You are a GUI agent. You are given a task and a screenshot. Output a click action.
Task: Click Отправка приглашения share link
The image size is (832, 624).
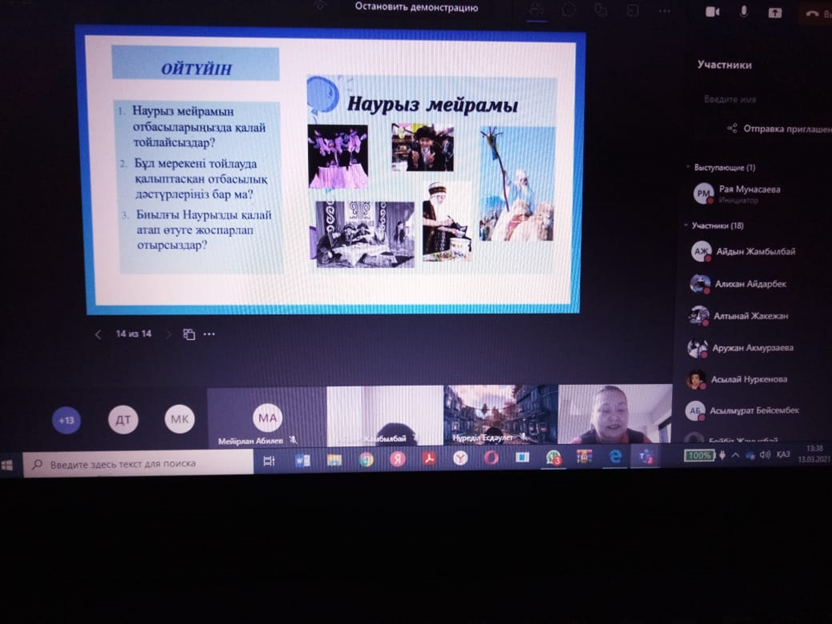[778, 128]
